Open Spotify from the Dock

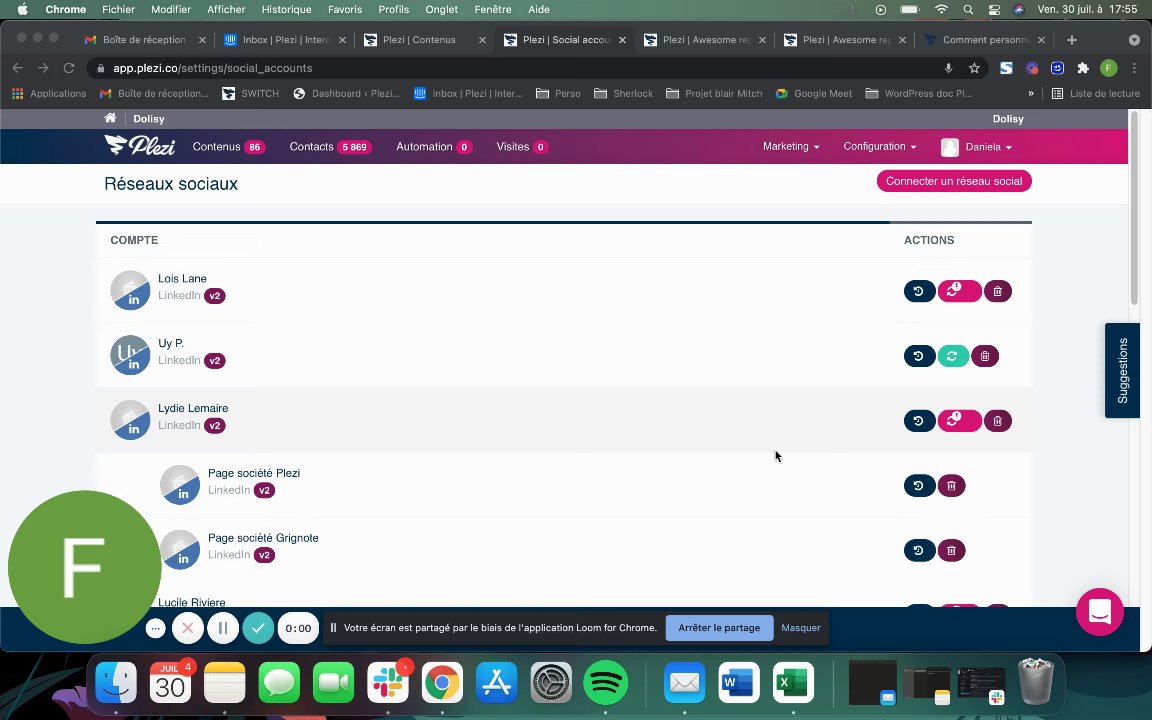605,683
